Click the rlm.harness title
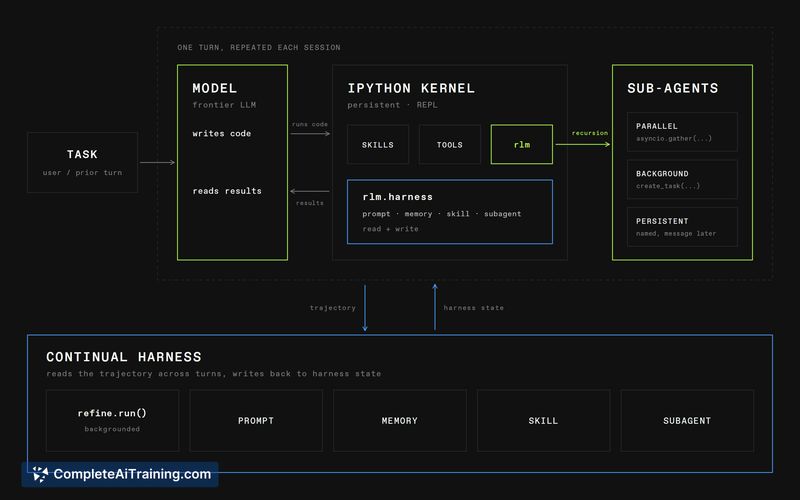This screenshot has width=800, height=500. pyautogui.click(x=397, y=197)
